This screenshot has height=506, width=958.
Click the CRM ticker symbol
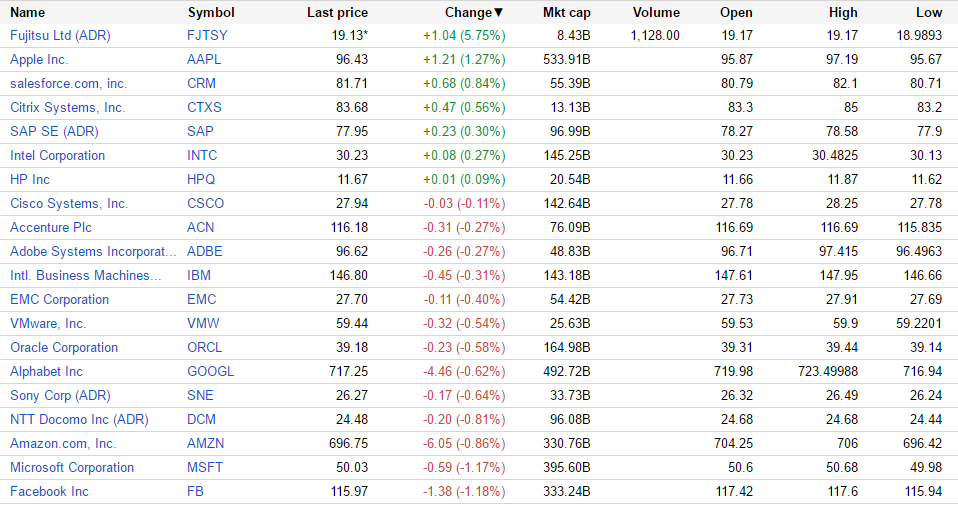click(202, 83)
